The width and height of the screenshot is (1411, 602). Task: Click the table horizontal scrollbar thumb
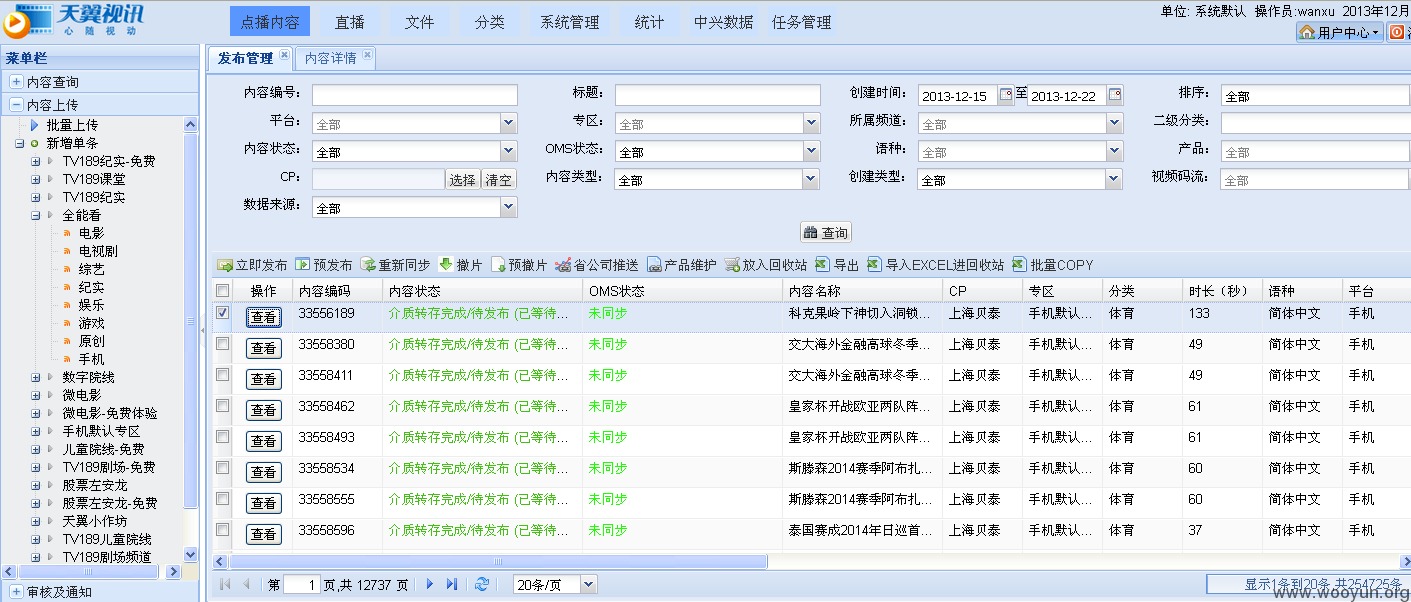[x=498, y=561]
